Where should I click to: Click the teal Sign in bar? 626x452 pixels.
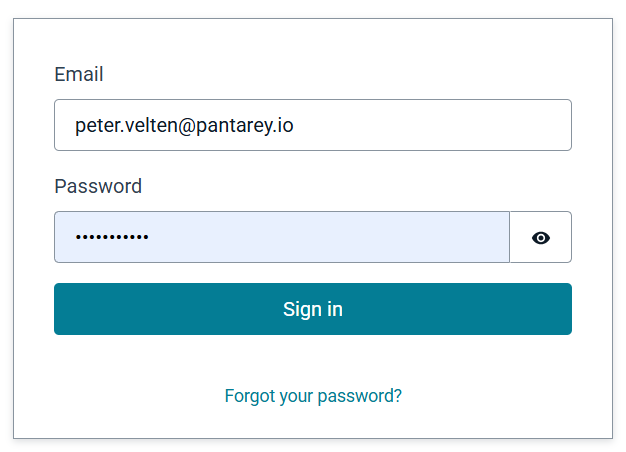[312, 309]
